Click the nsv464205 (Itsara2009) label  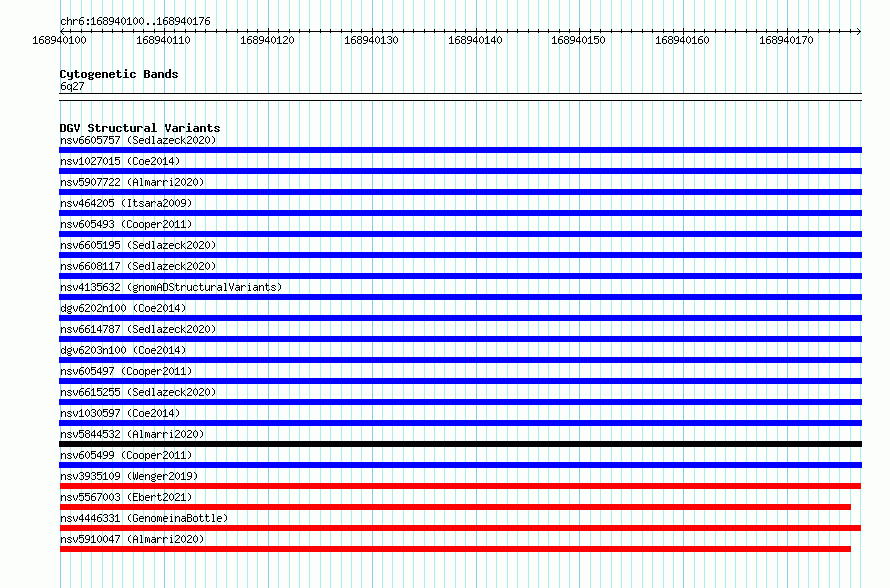[x=126, y=203]
